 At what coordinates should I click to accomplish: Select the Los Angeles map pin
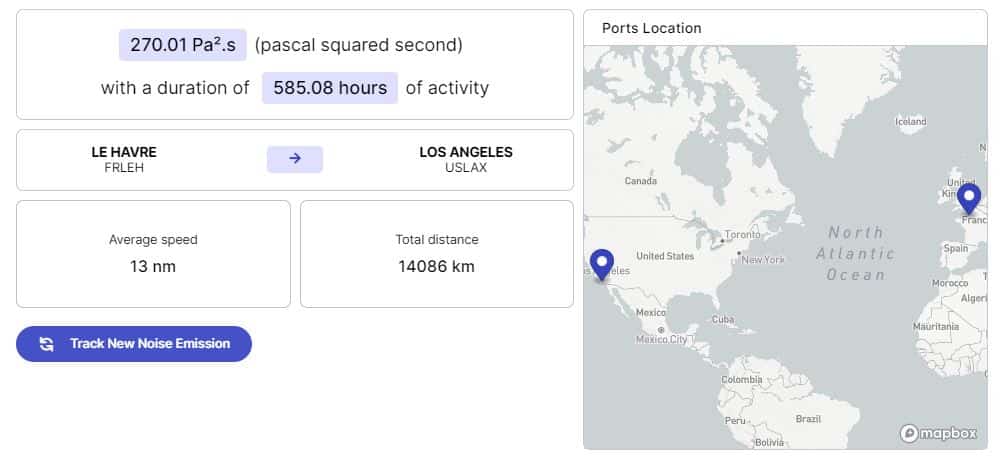tap(601, 265)
